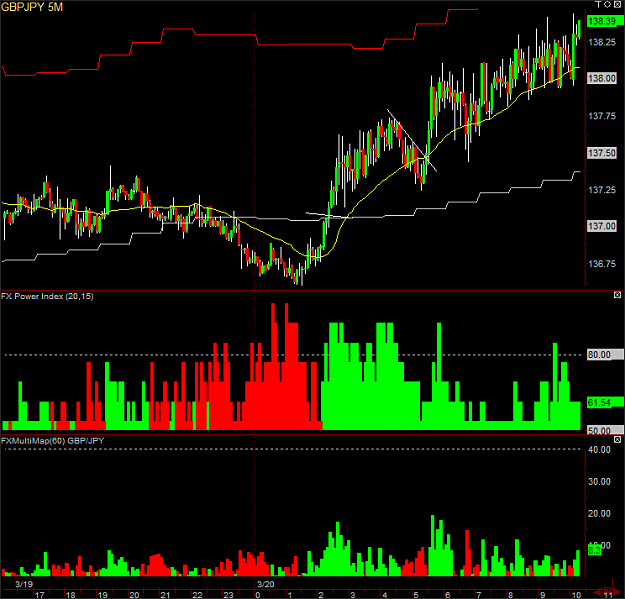Click the 61.54 current value label
Viewport: 625px width, 599px height.
(x=604, y=403)
